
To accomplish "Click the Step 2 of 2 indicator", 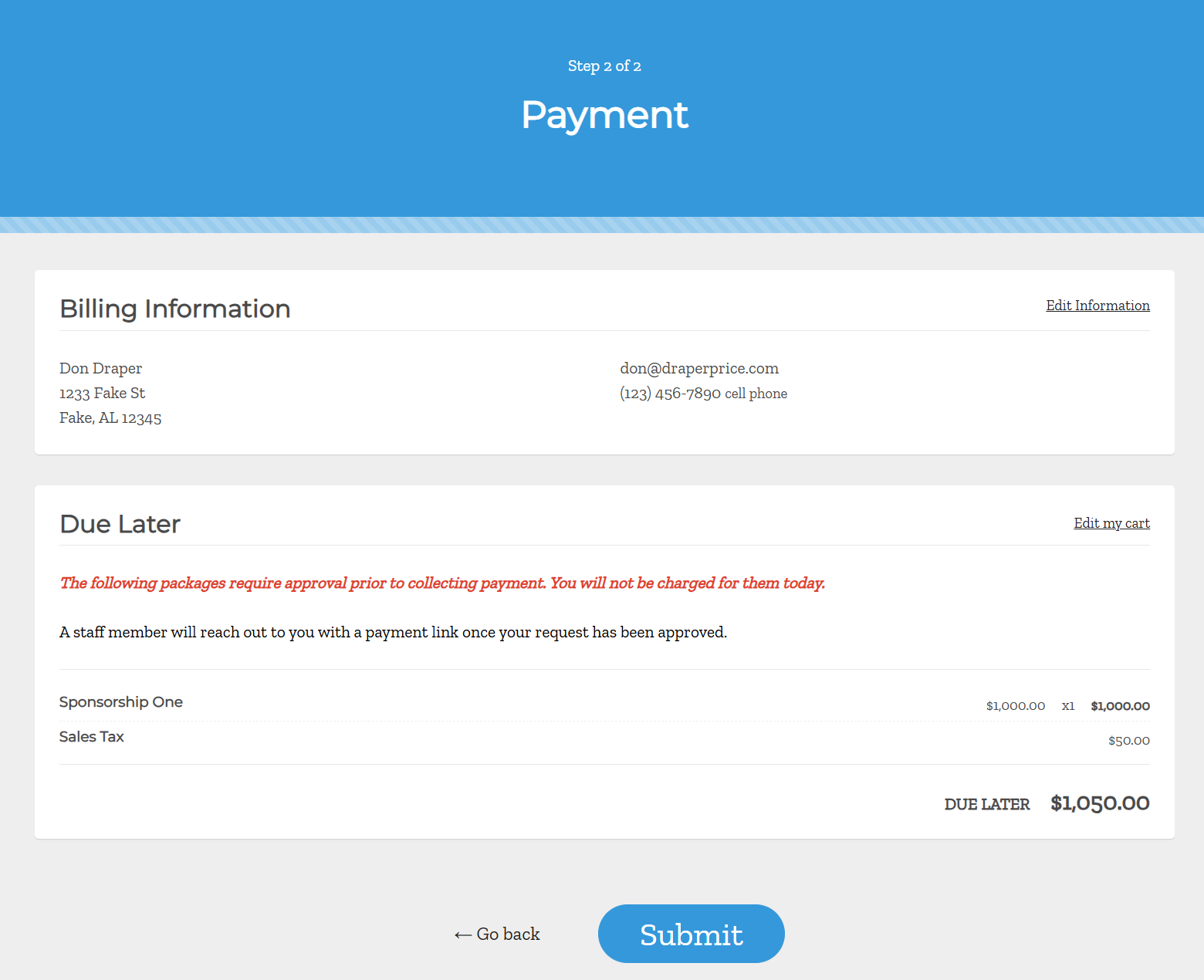I will (604, 66).
